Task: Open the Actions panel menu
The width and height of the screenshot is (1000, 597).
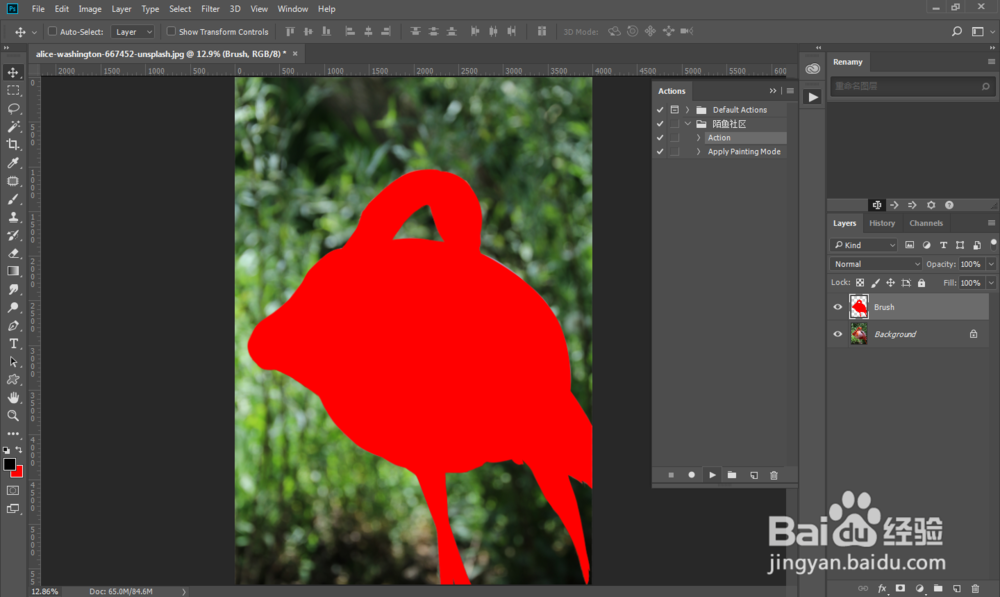Action: 790,91
